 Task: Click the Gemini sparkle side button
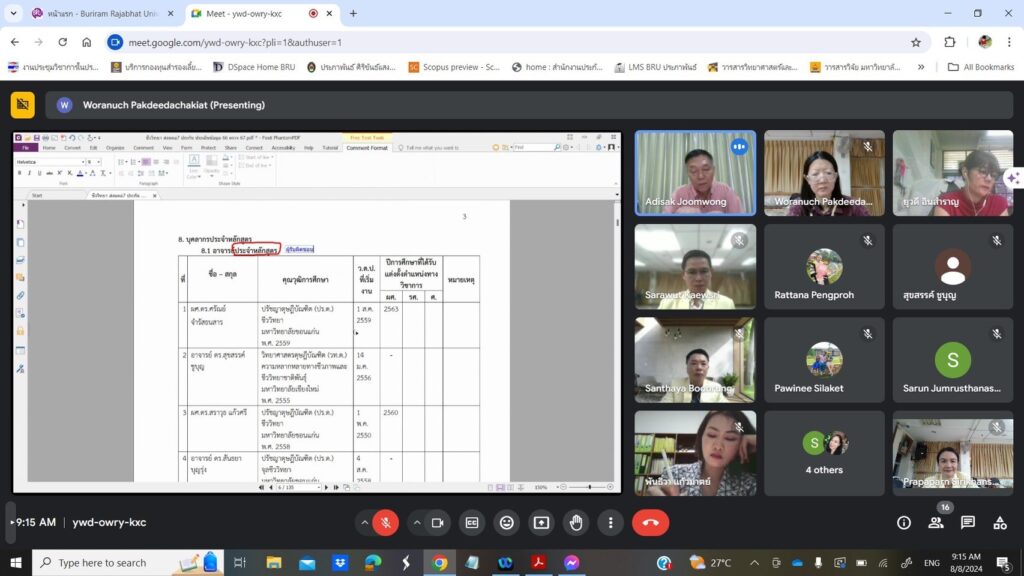(x=1014, y=178)
